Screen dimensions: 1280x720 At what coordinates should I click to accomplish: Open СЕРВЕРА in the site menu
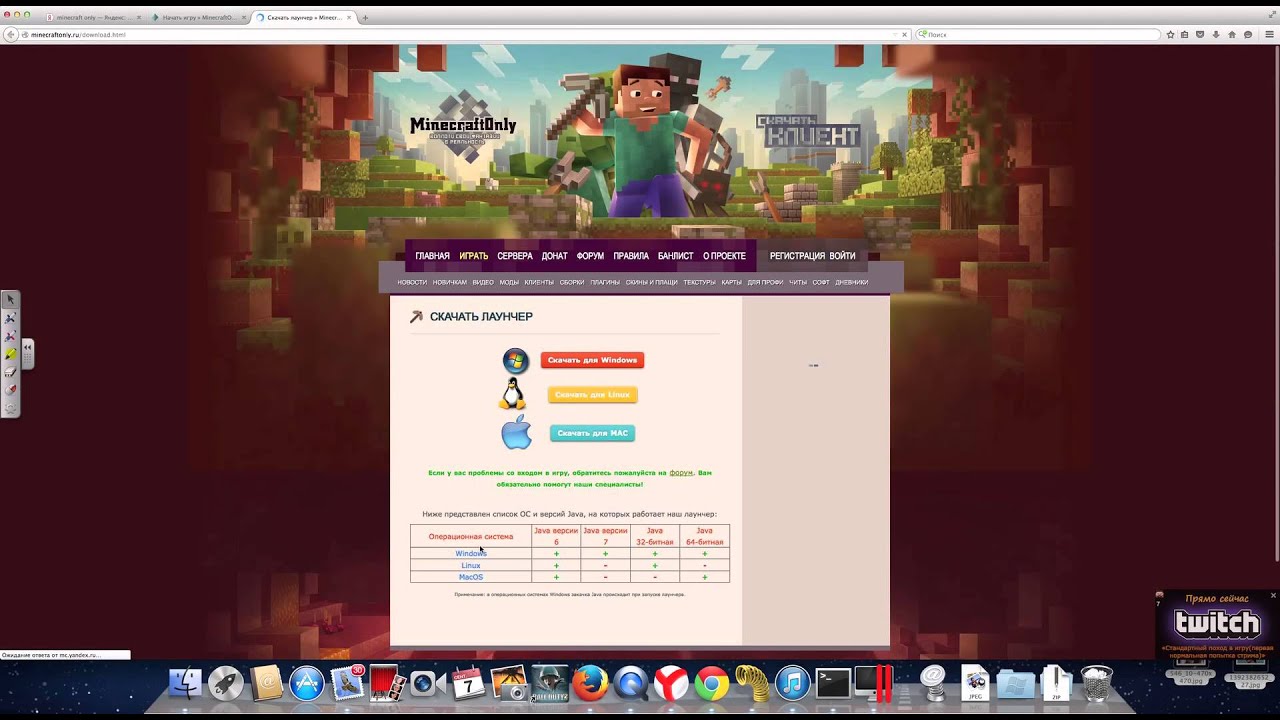coord(515,256)
